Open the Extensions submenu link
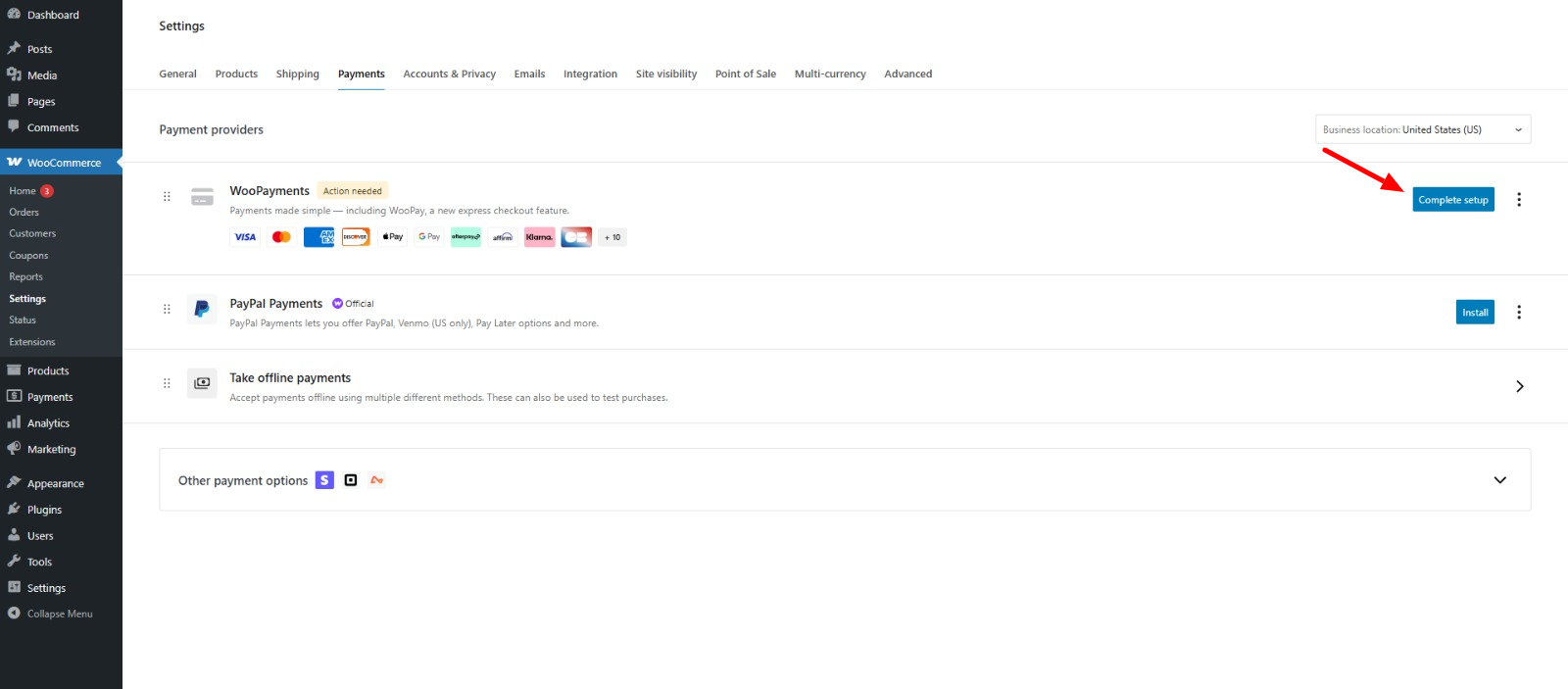Viewport: 1568px width, 689px height. [x=32, y=342]
